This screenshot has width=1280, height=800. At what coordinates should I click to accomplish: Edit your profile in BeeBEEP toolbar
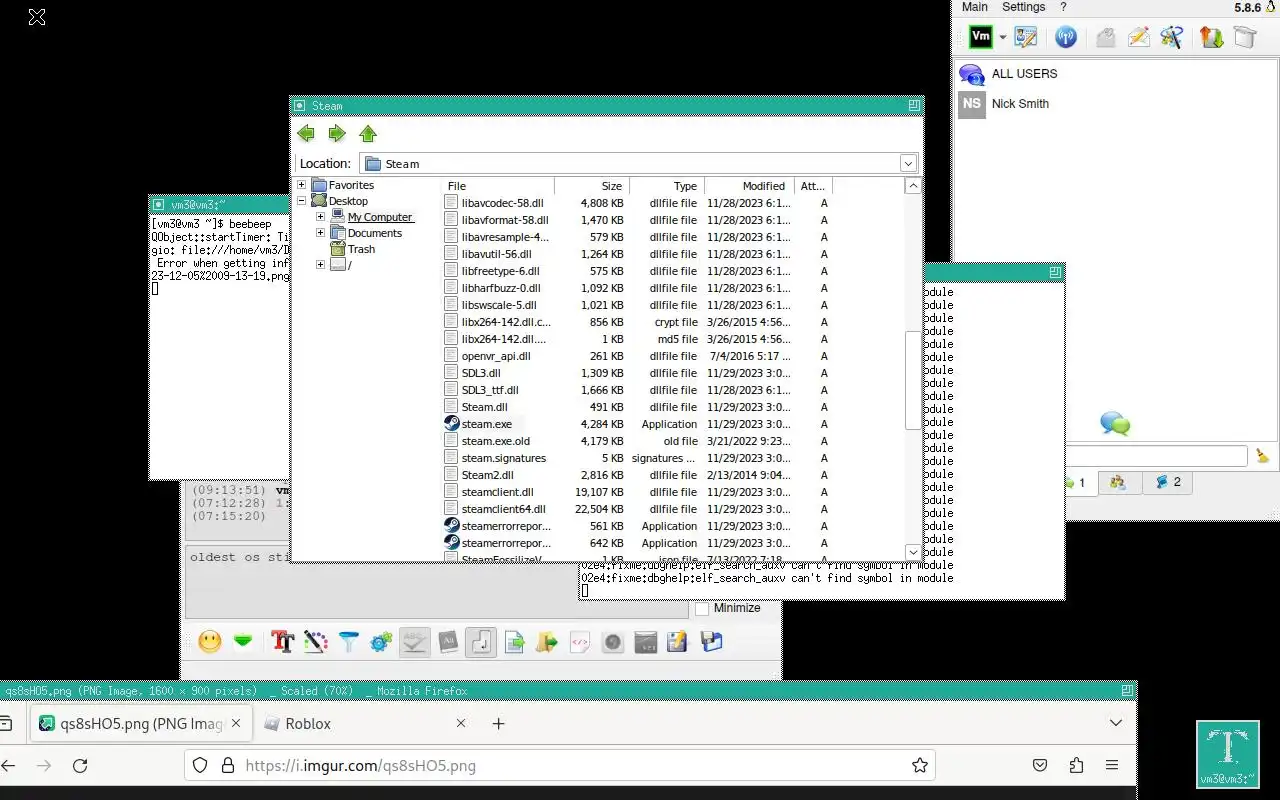[1026, 38]
